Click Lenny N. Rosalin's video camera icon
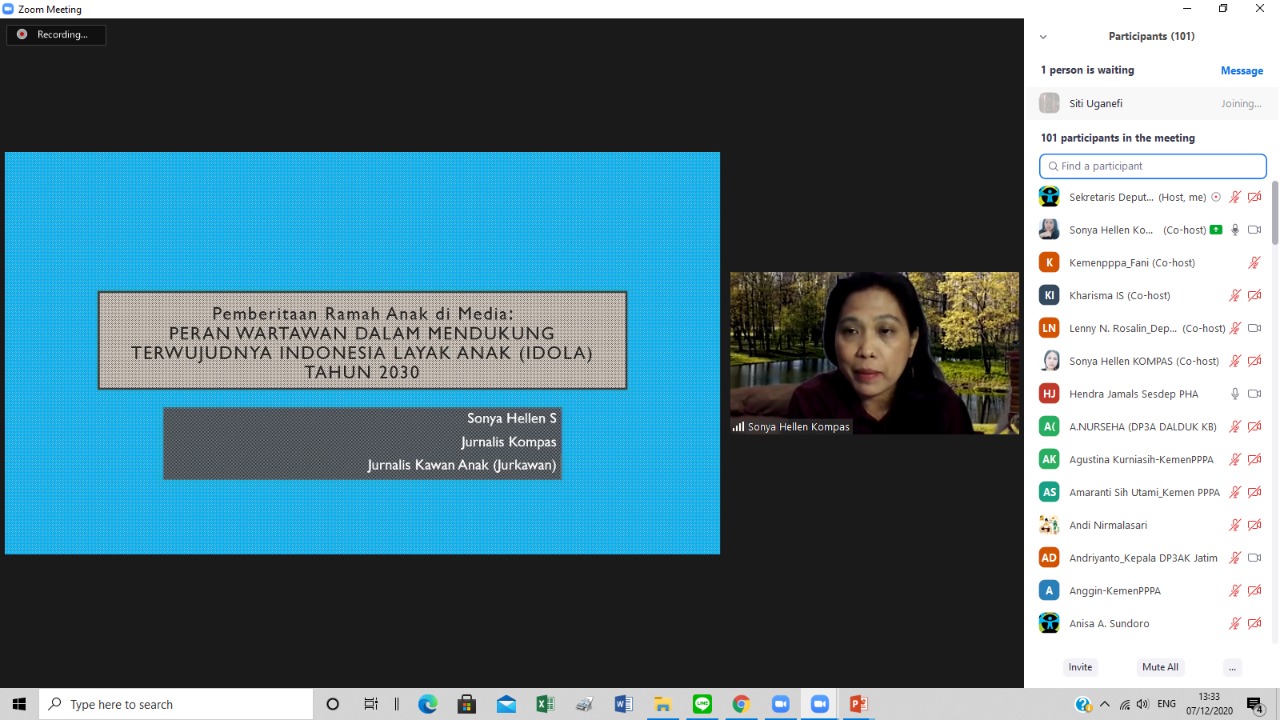This screenshot has width=1280, height=720. (x=1254, y=328)
